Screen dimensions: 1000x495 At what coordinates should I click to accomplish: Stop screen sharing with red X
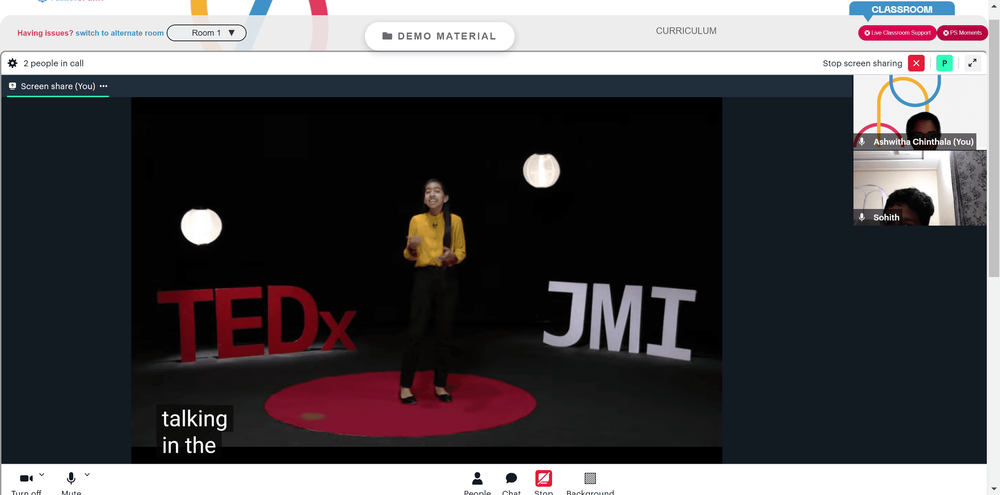[x=916, y=63]
